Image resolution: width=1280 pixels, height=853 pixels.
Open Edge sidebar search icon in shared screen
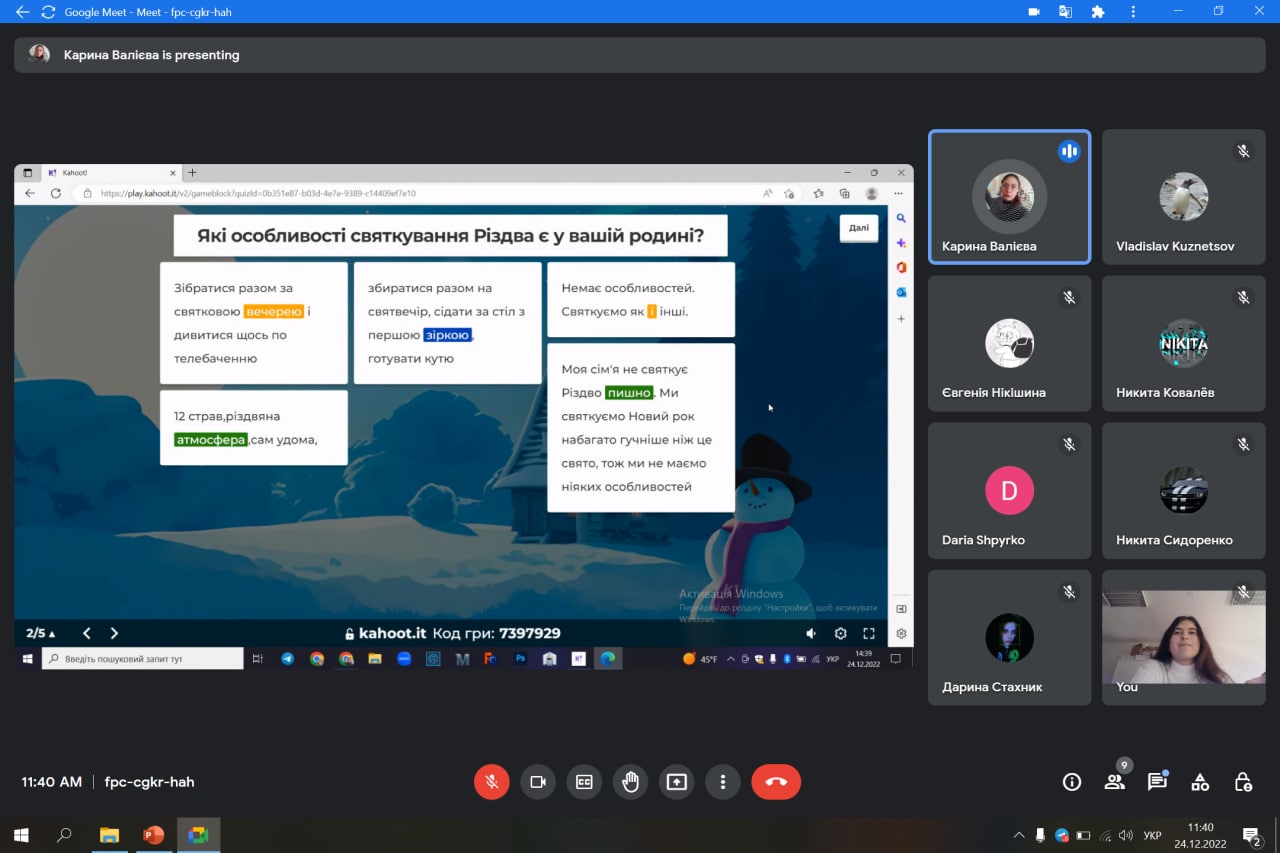[901, 218]
